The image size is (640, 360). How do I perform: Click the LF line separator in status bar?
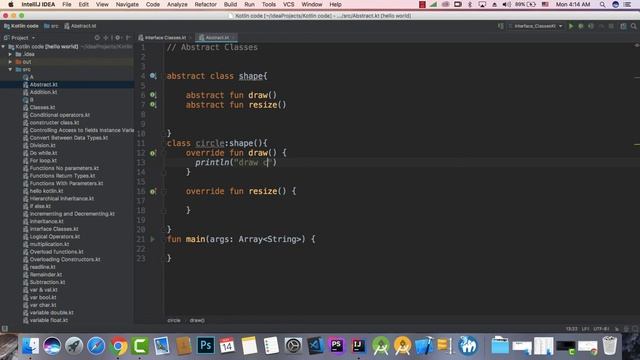585,329
